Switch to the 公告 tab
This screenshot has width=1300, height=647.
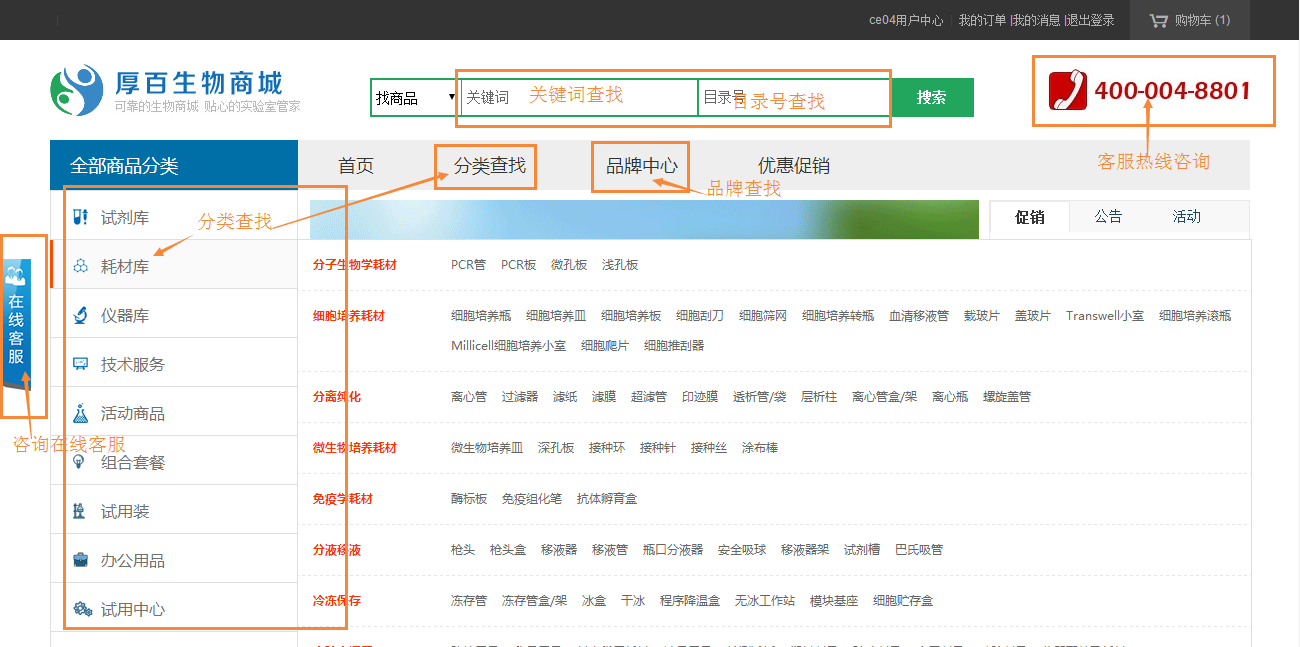pos(1108,216)
